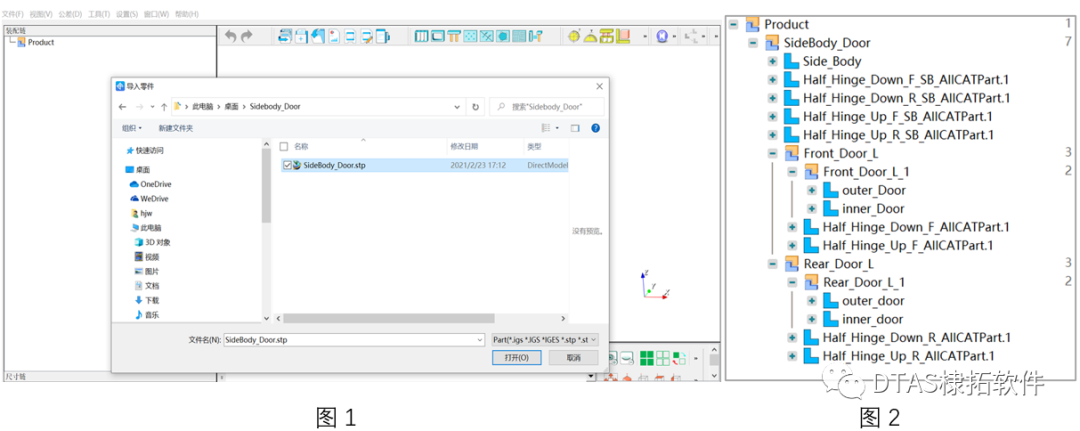Click the Undo arrow in the toolbar
The height and width of the screenshot is (431, 1080).
(x=231, y=36)
